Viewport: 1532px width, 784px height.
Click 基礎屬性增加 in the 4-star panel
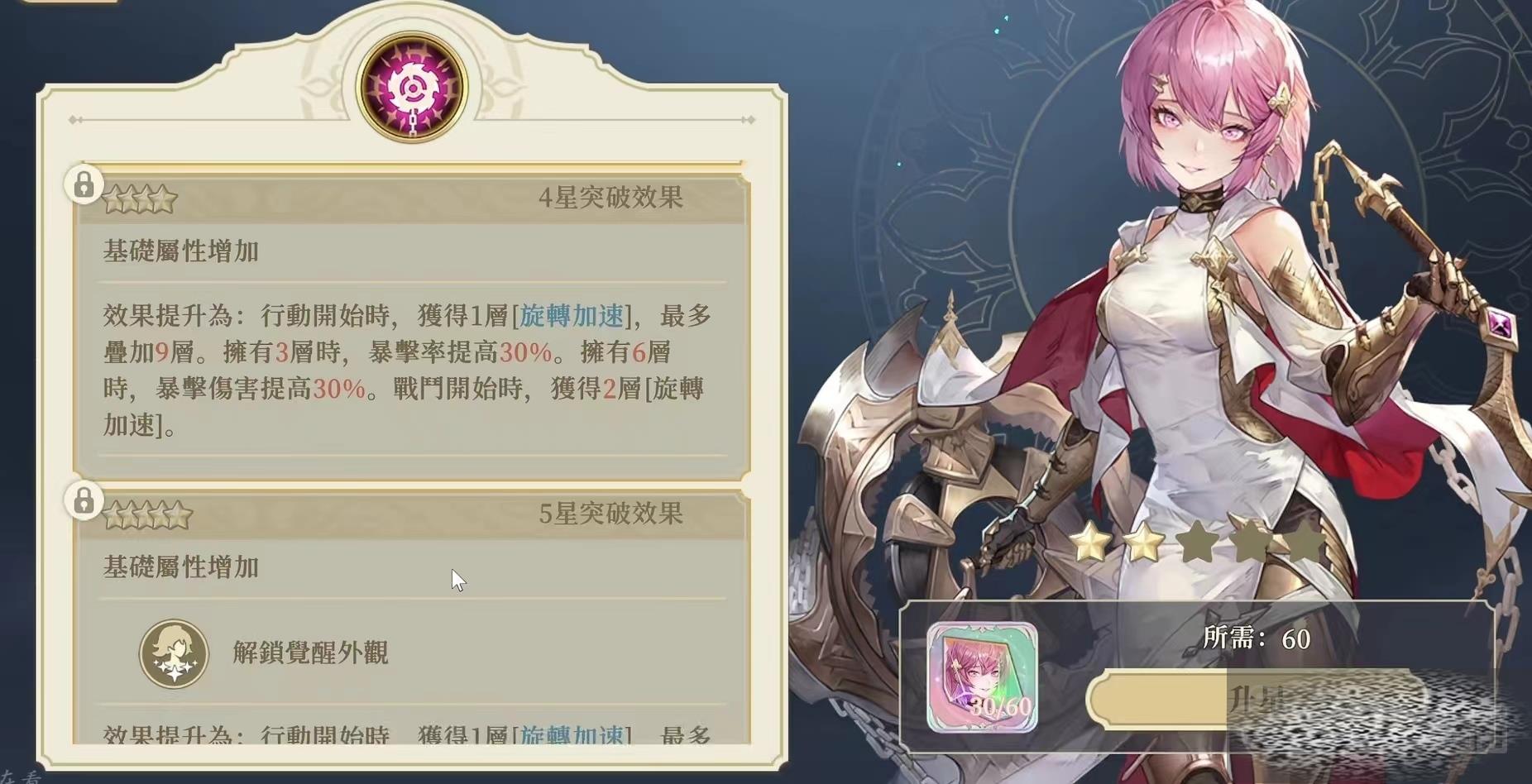[x=181, y=251]
